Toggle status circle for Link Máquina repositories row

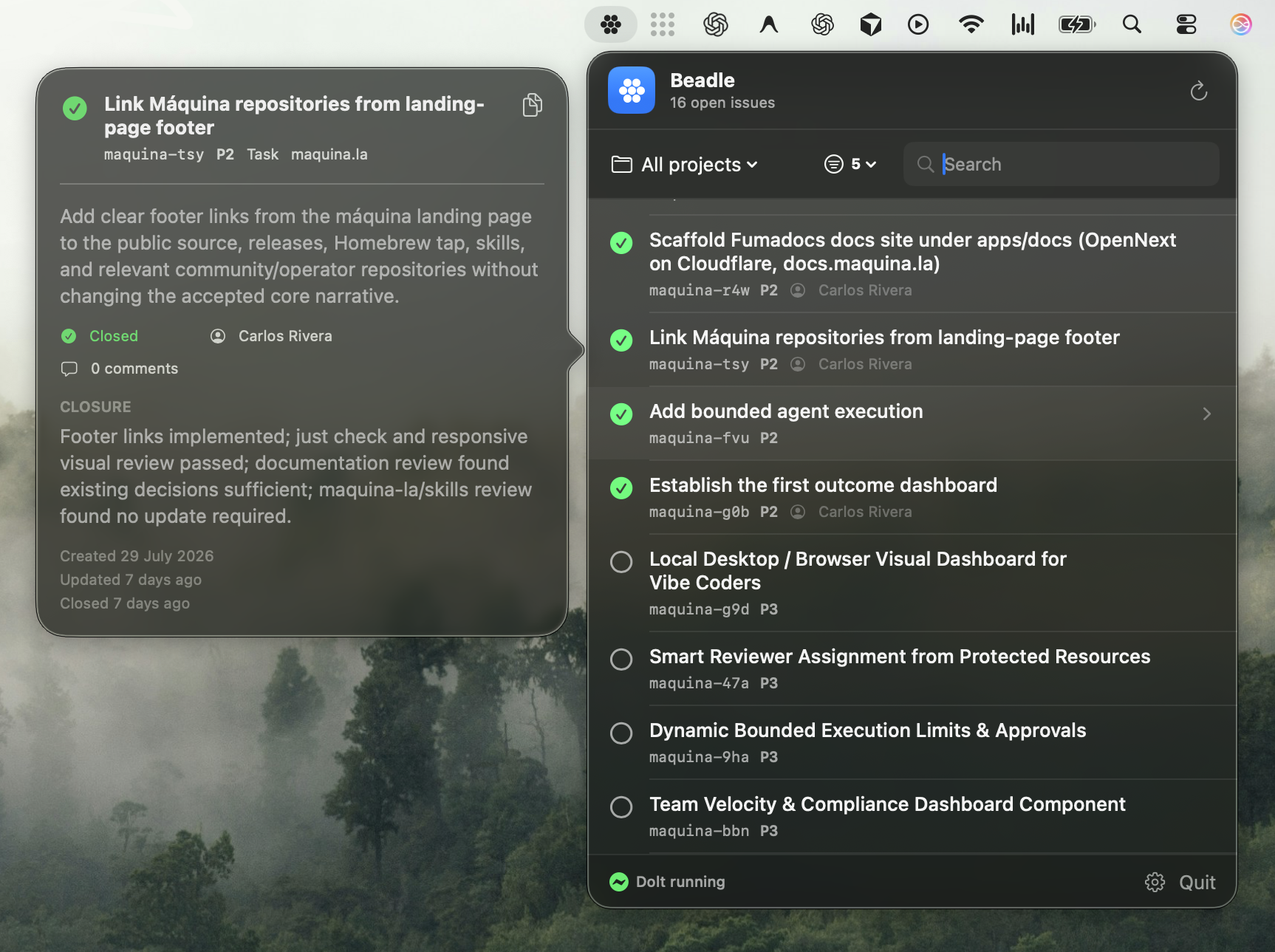(x=621, y=340)
